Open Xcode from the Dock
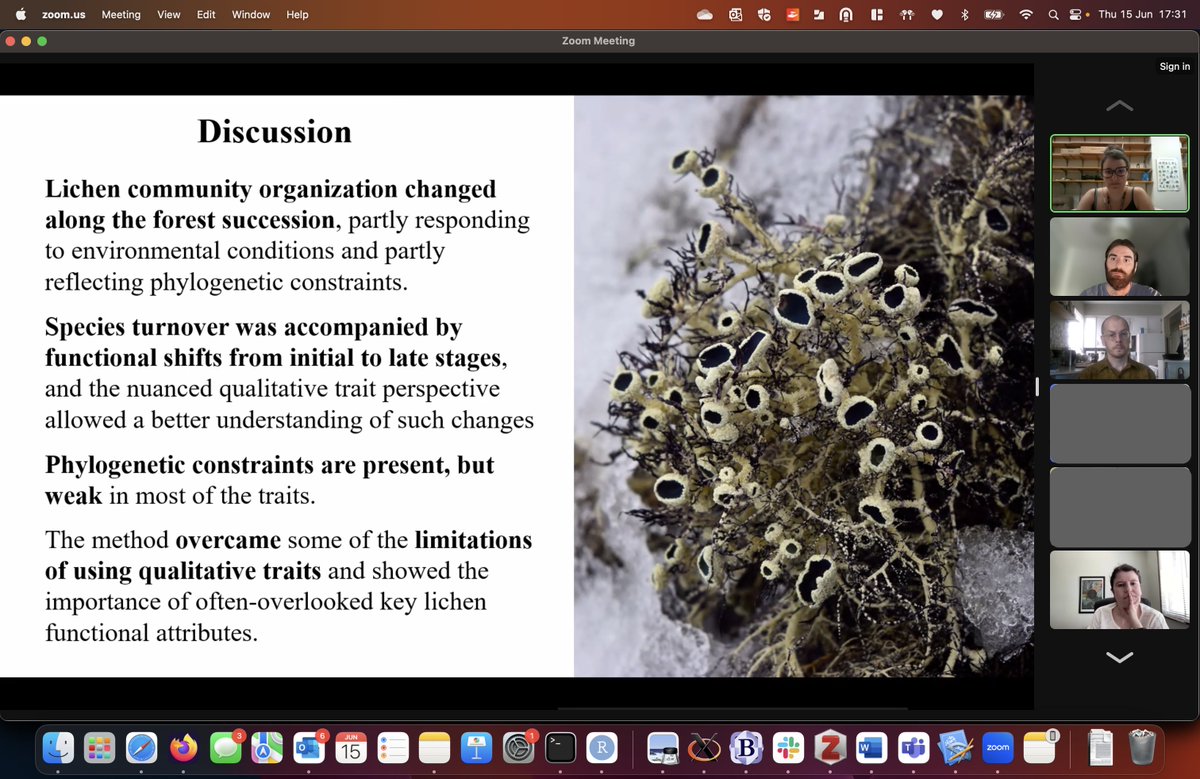The width and height of the screenshot is (1200, 779). (x=956, y=746)
